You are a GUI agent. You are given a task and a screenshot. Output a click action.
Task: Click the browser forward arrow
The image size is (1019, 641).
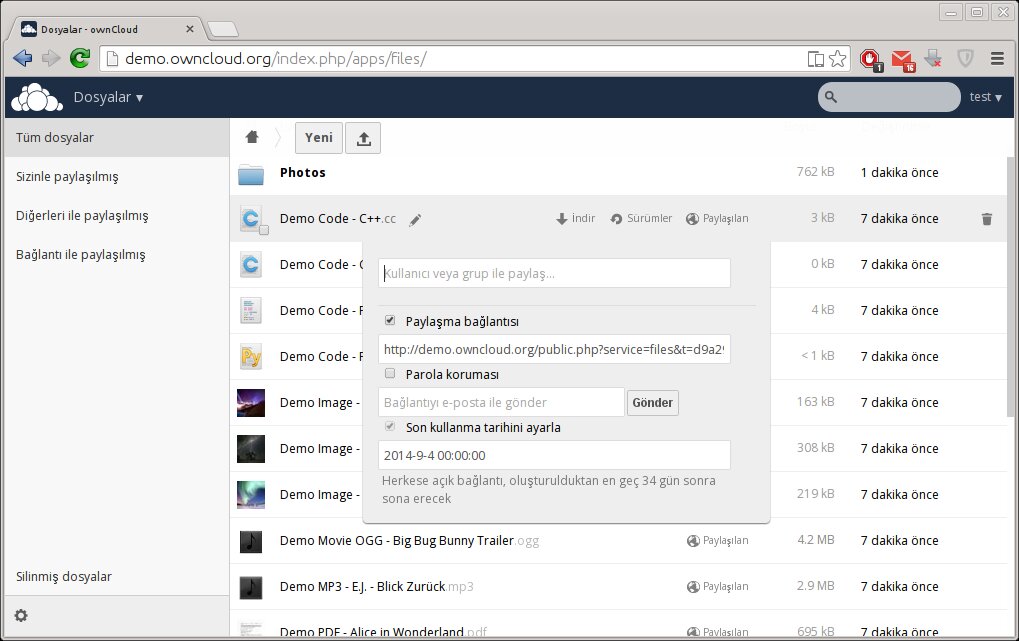click(51, 59)
